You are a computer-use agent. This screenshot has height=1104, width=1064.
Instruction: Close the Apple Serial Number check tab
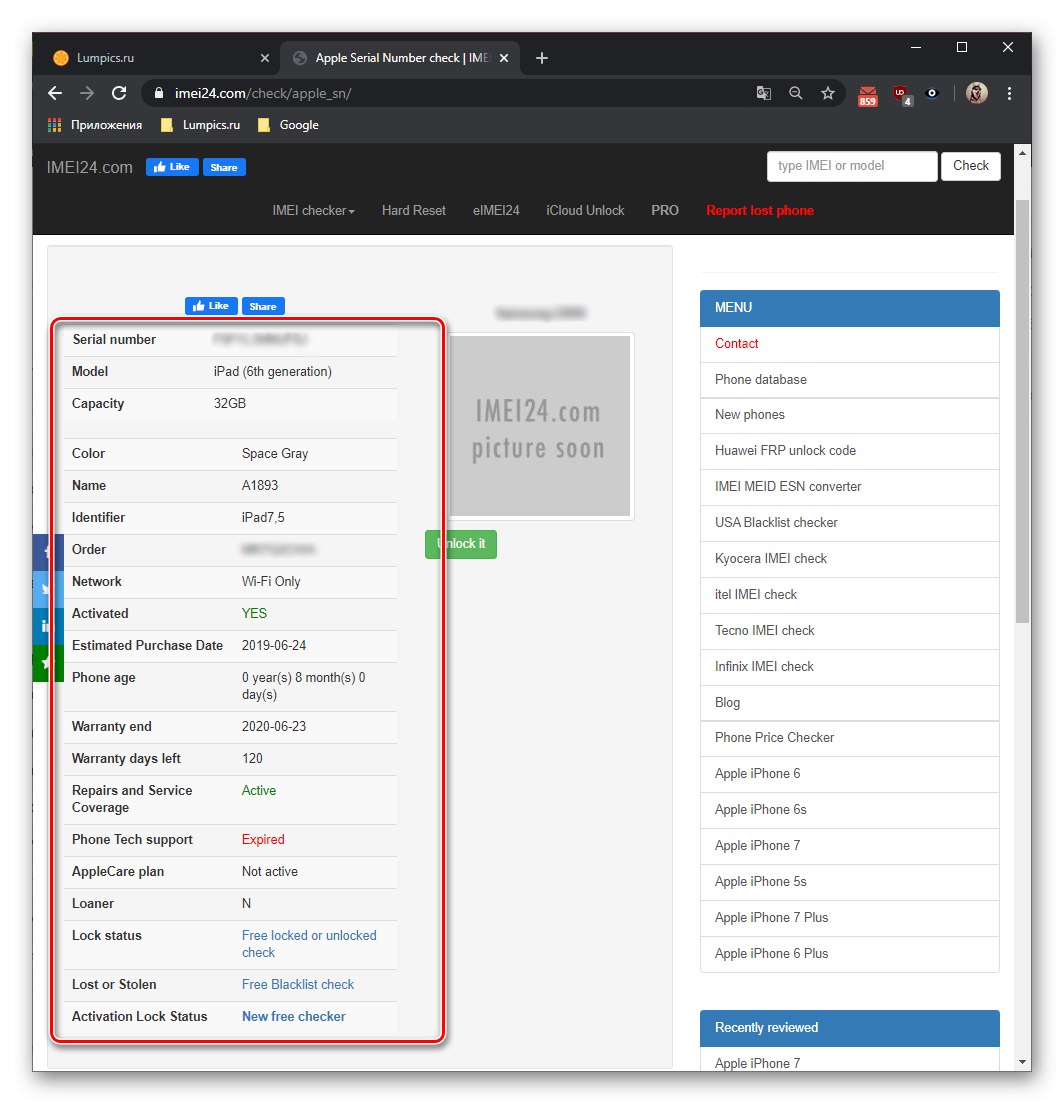pyautogui.click(x=503, y=58)
